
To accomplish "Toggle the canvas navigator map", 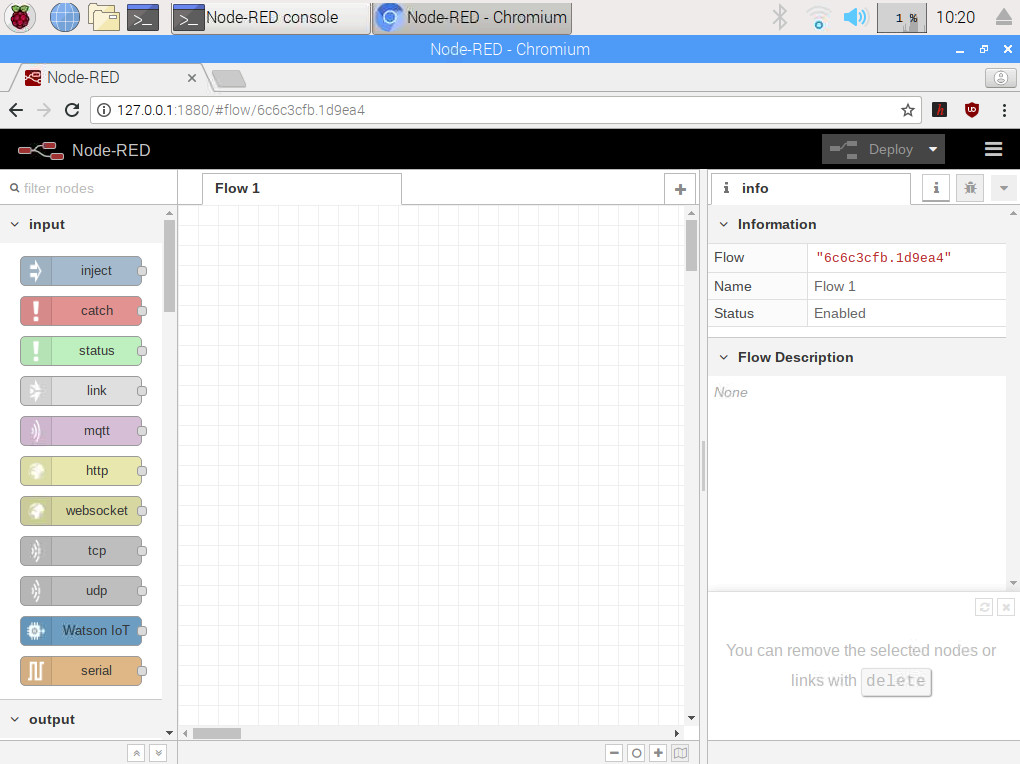I will (680, 753).
